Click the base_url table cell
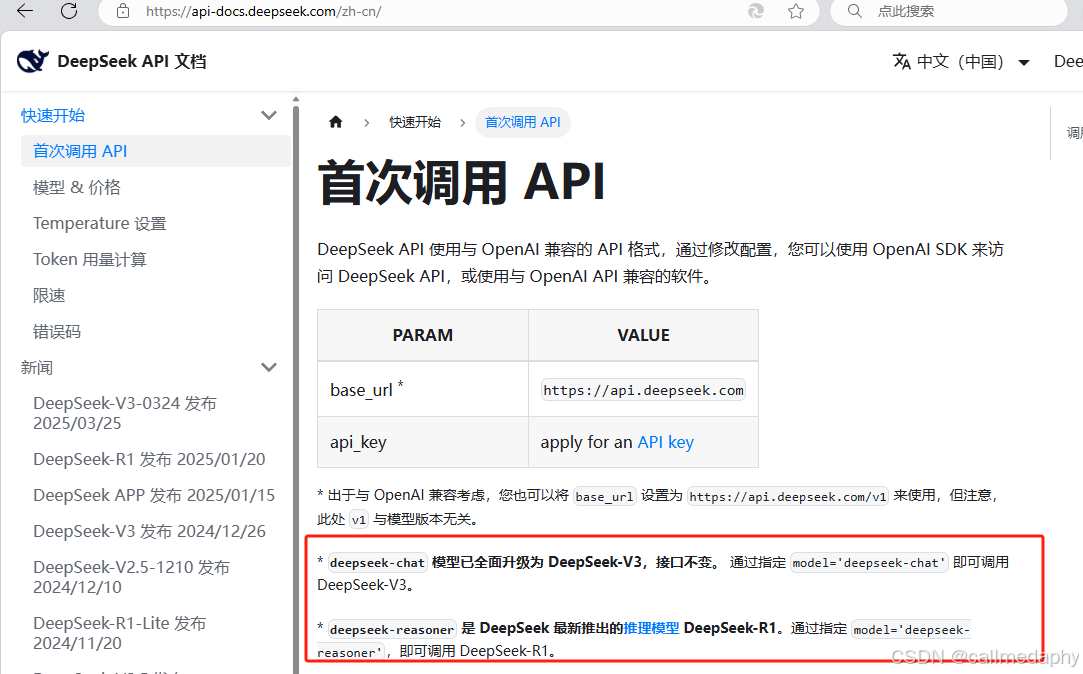The image size is (1083, 674). [423, 389]
